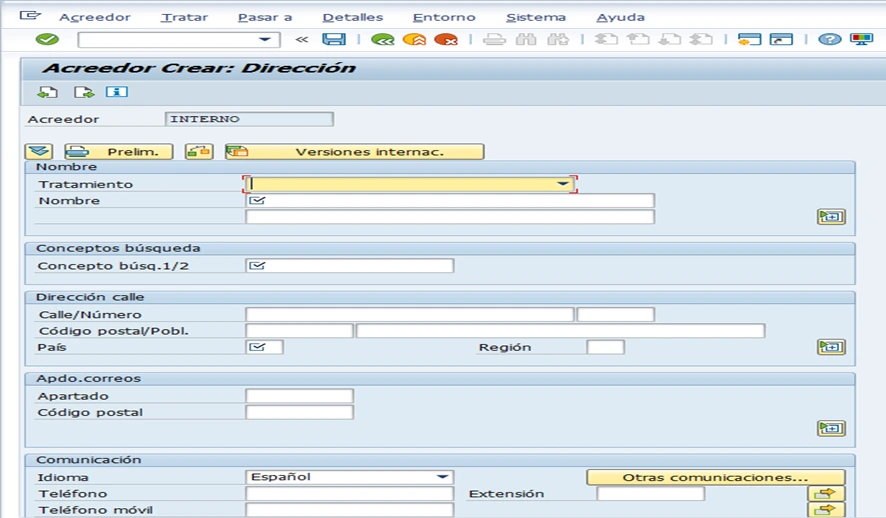Screen dimensions: 886x518
Task: Click the house Número input field
Action: 615,314
